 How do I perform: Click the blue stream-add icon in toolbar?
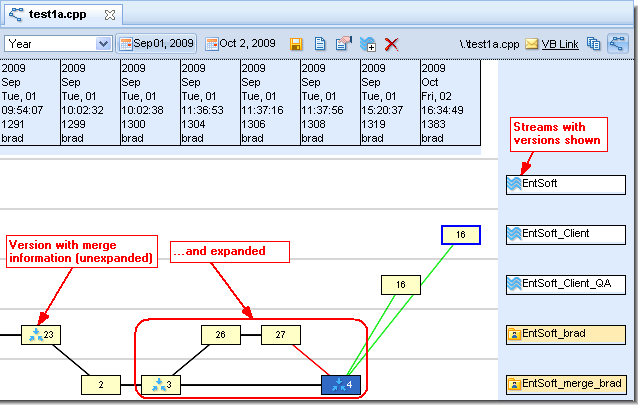(x=368, y=44)
